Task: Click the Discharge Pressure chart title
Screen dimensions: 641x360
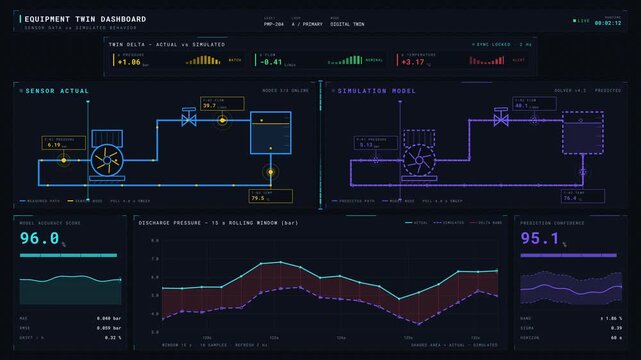Action: click(x=218, y=223)
